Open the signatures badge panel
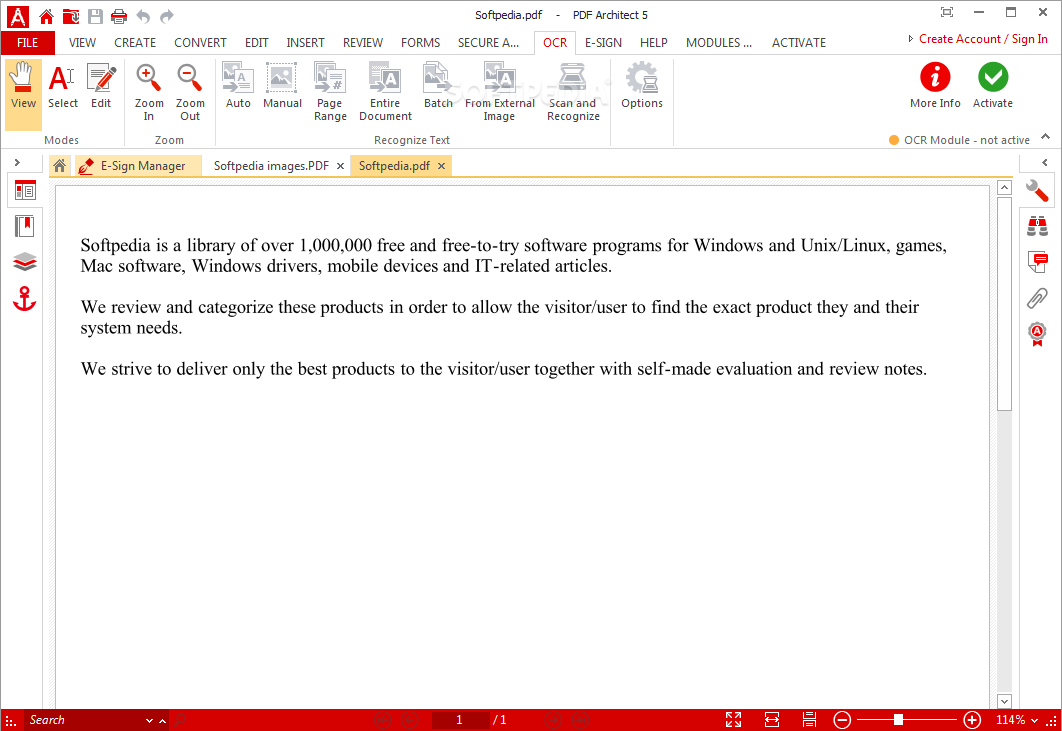This screenshot has width=1062, height=731. (x=1037, y=334)
